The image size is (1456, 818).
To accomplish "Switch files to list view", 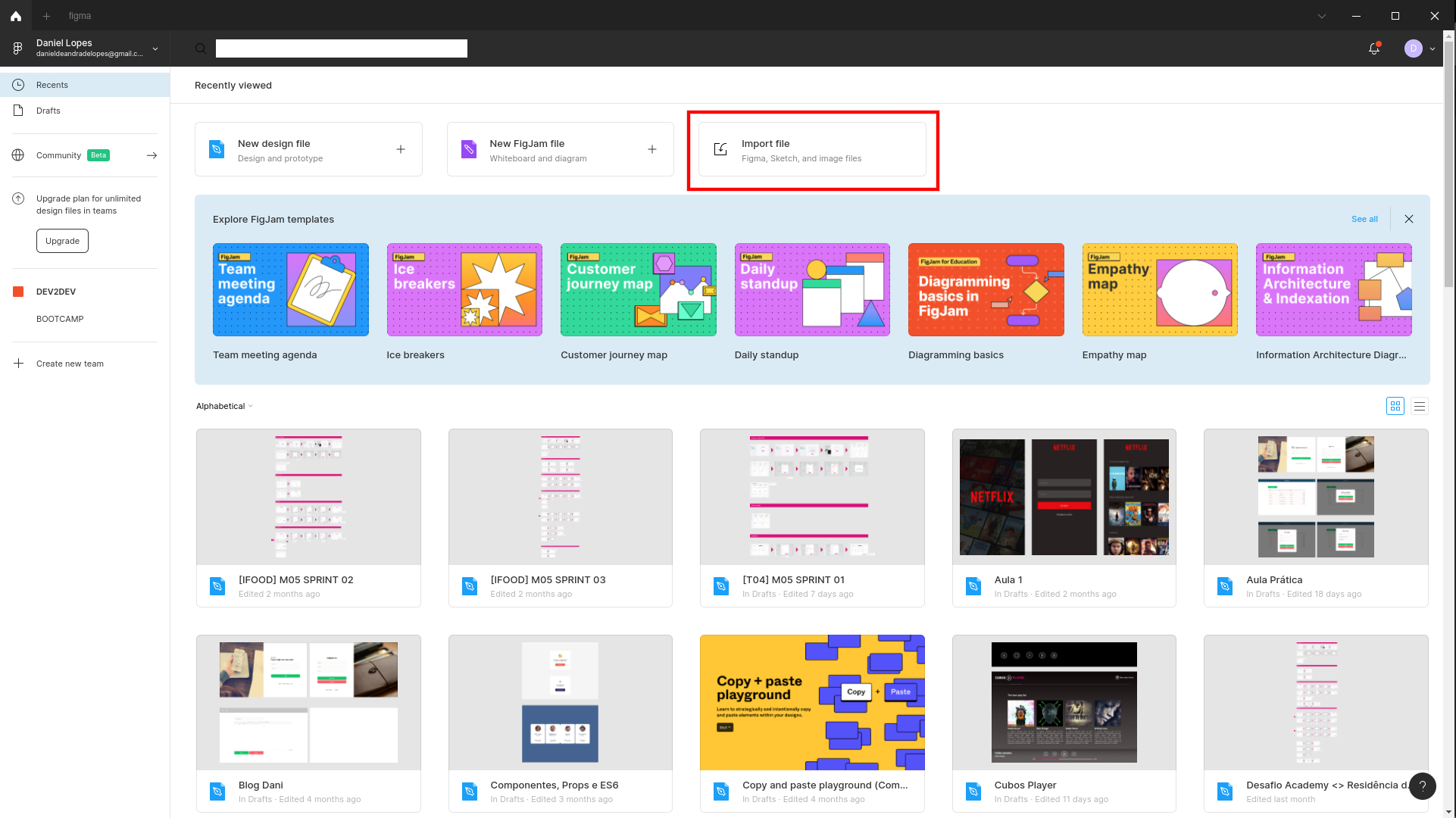I will point(1420,406).
